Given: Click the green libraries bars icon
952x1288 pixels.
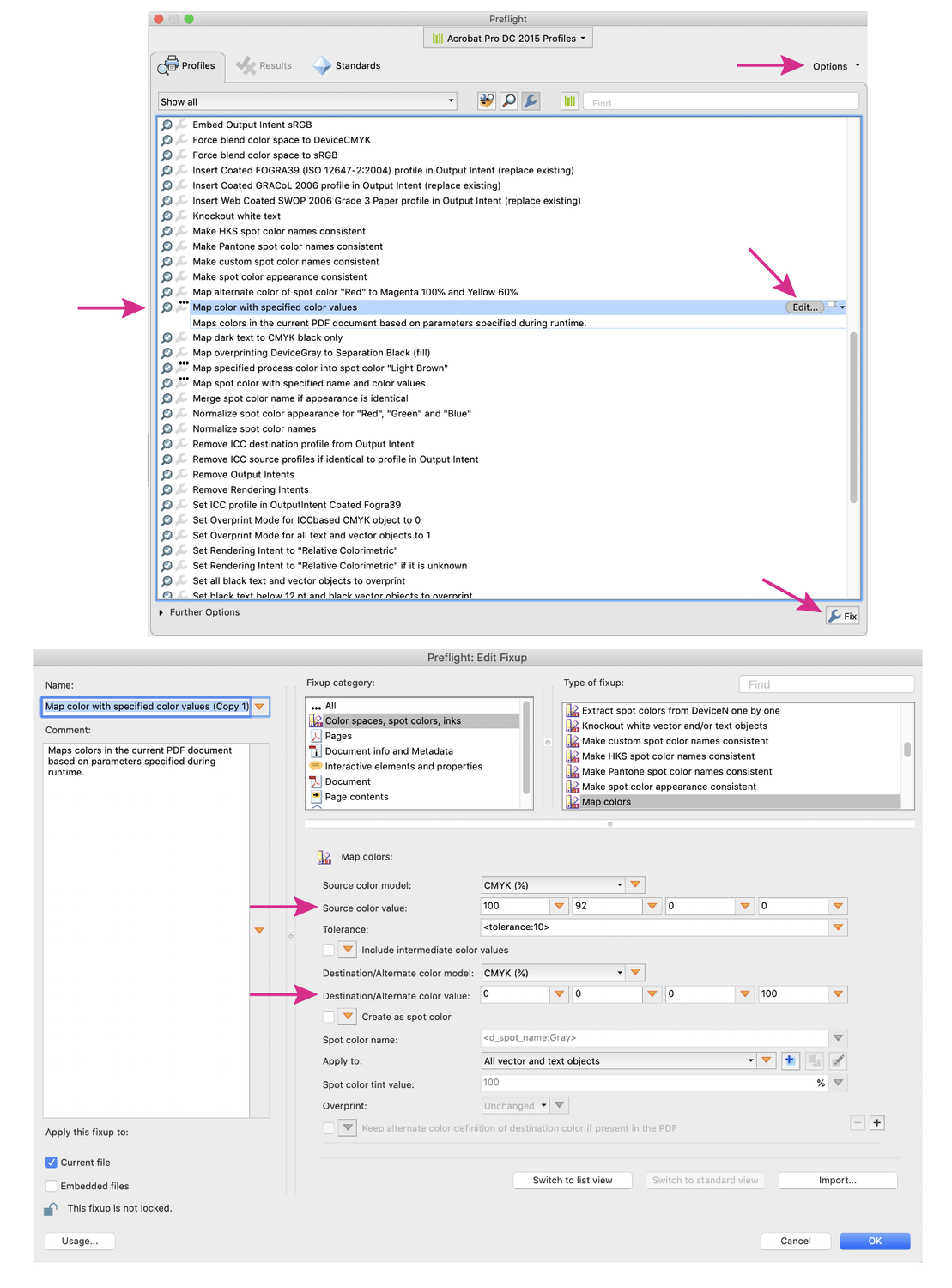Looking at the screenshot, I should point(570,101).
